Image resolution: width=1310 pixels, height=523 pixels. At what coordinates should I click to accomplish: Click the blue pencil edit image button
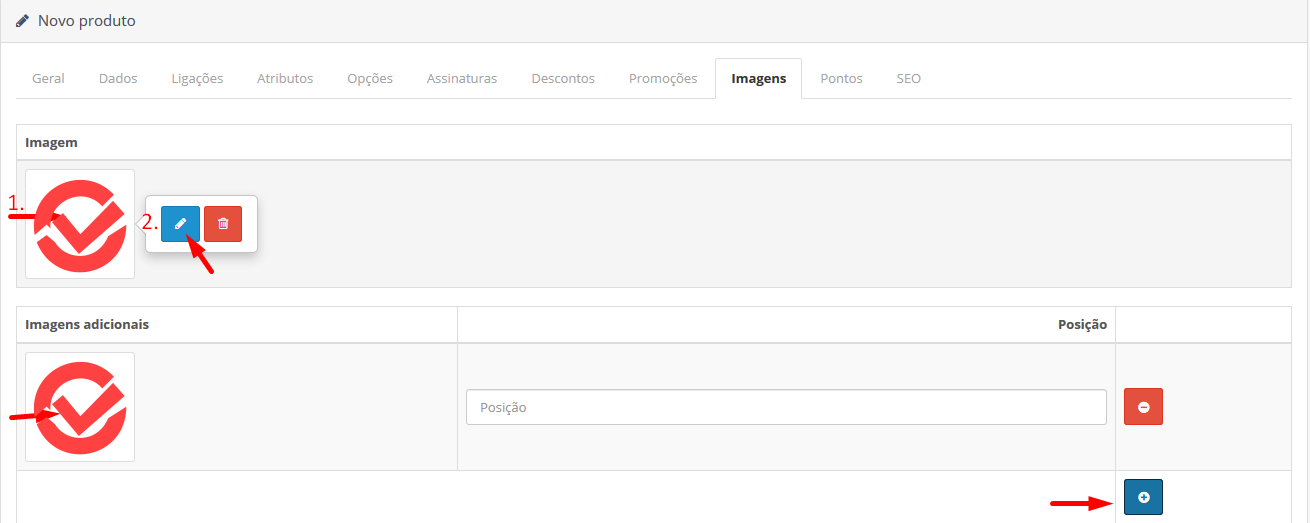click(180, 224)
